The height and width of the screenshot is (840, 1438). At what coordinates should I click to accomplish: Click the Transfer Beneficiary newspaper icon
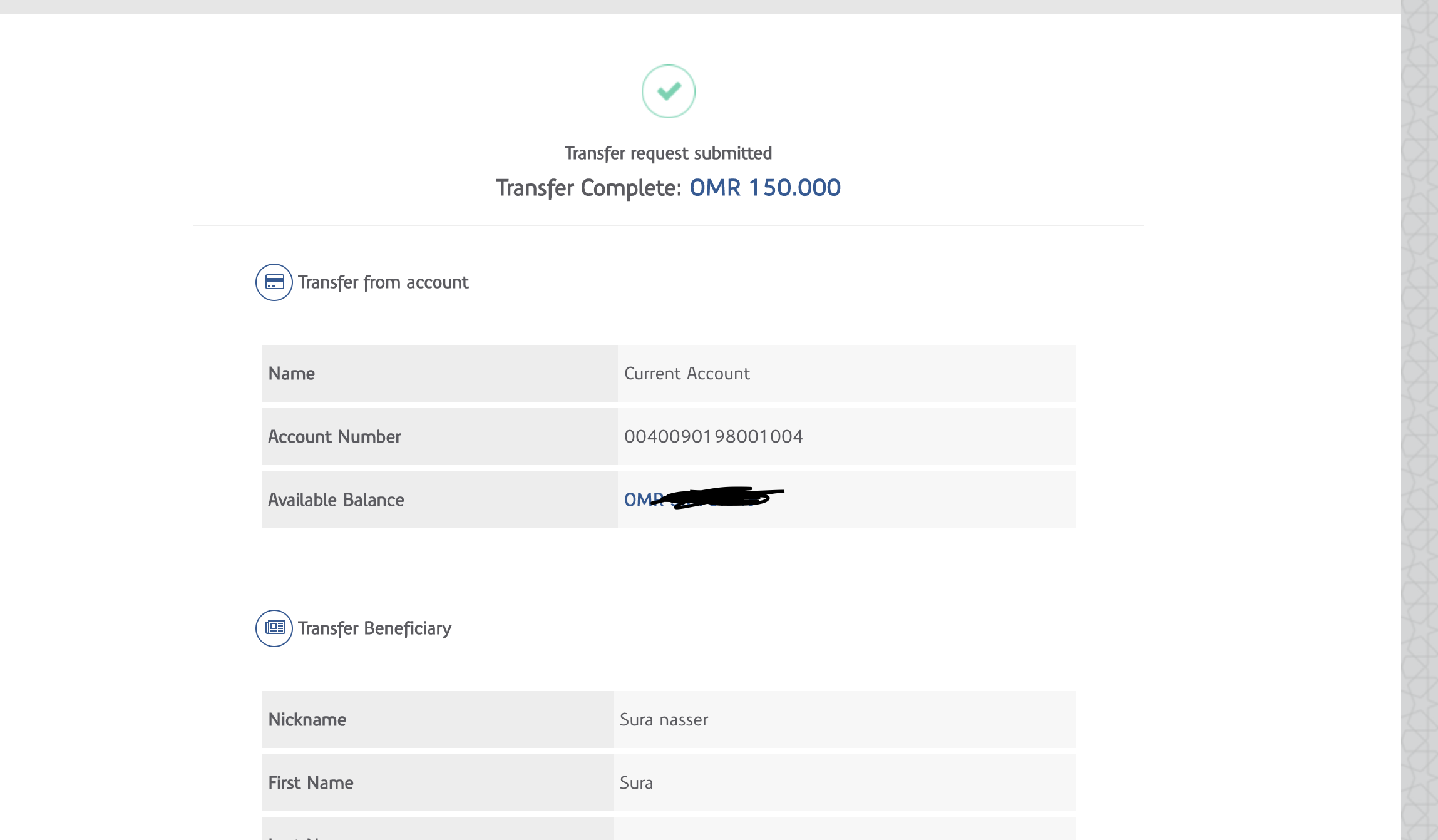pyautogui.click(x=274, y=628)
